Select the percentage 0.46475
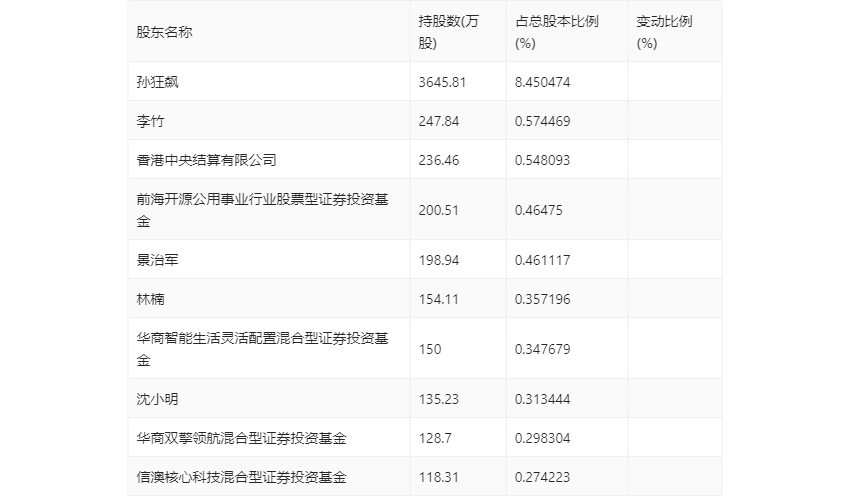850x496 pixels. (539, 210)
